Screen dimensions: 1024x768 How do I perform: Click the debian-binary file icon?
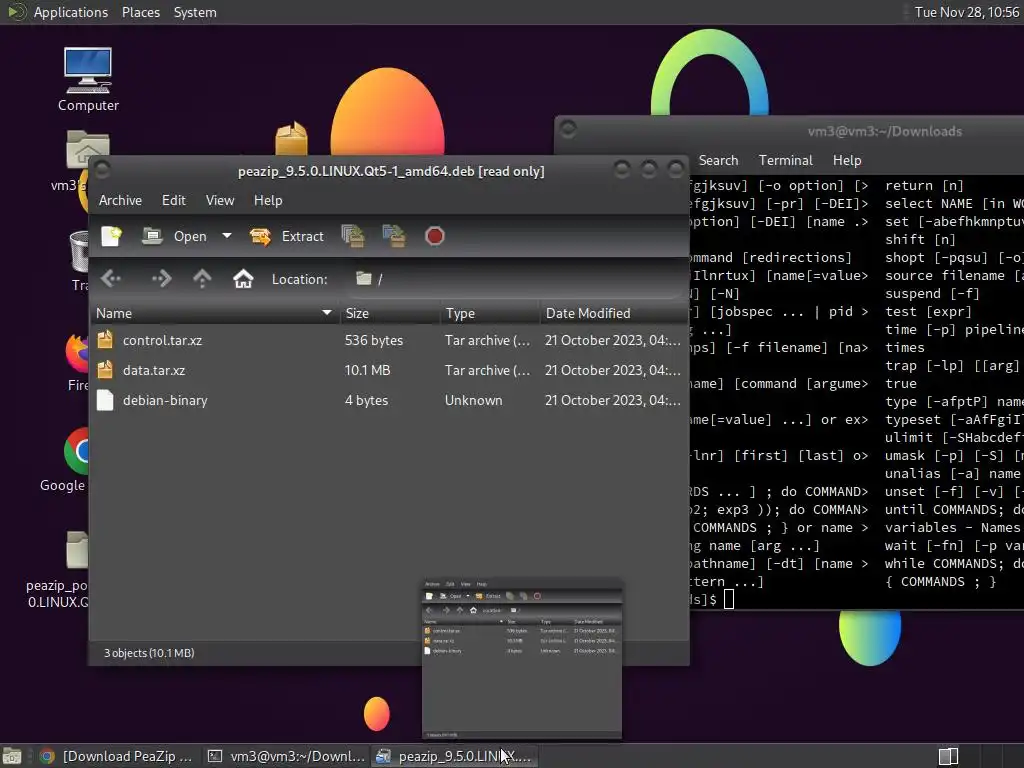pos(105,400)
